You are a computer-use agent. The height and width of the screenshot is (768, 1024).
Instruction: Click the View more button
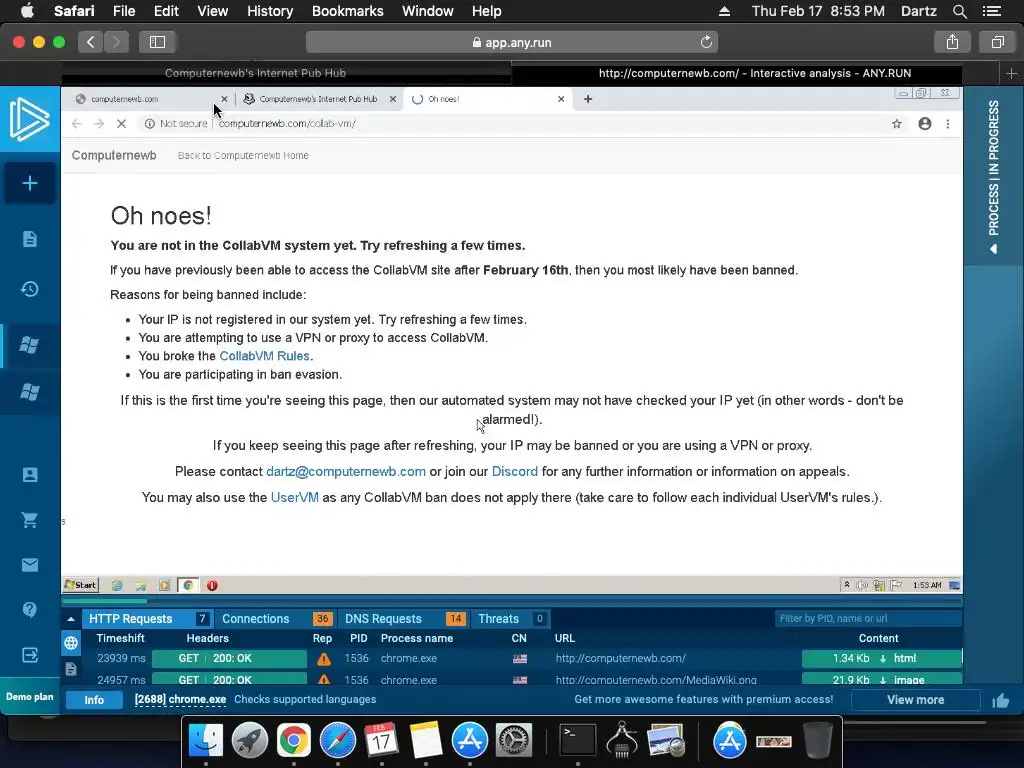pos(915,699)
